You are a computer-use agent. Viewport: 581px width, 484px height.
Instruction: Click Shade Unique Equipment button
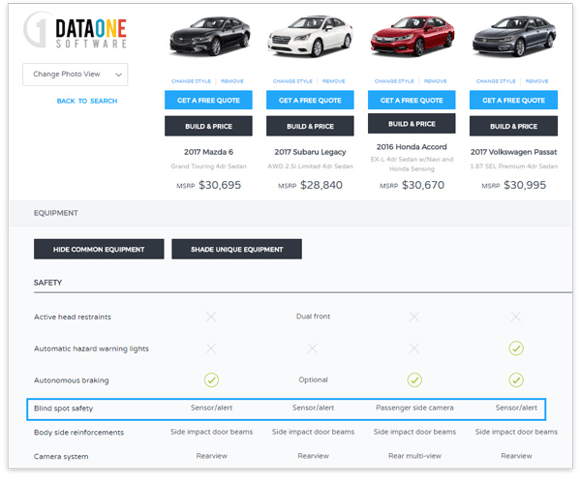(x=237, y=249)
